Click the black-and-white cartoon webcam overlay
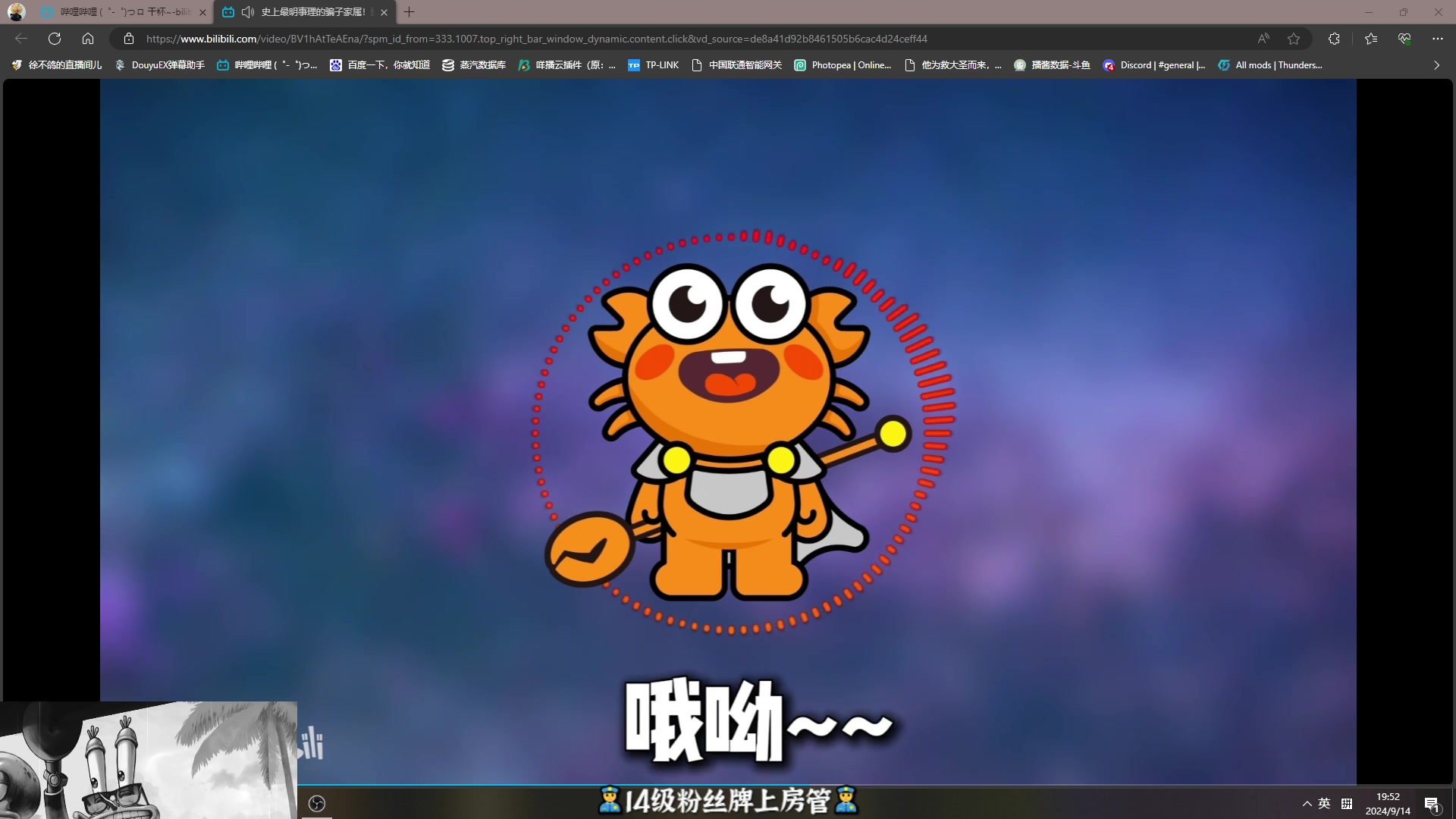This screenshot has width=1456, height=819. pyautogui.click(x=149, y=760)
